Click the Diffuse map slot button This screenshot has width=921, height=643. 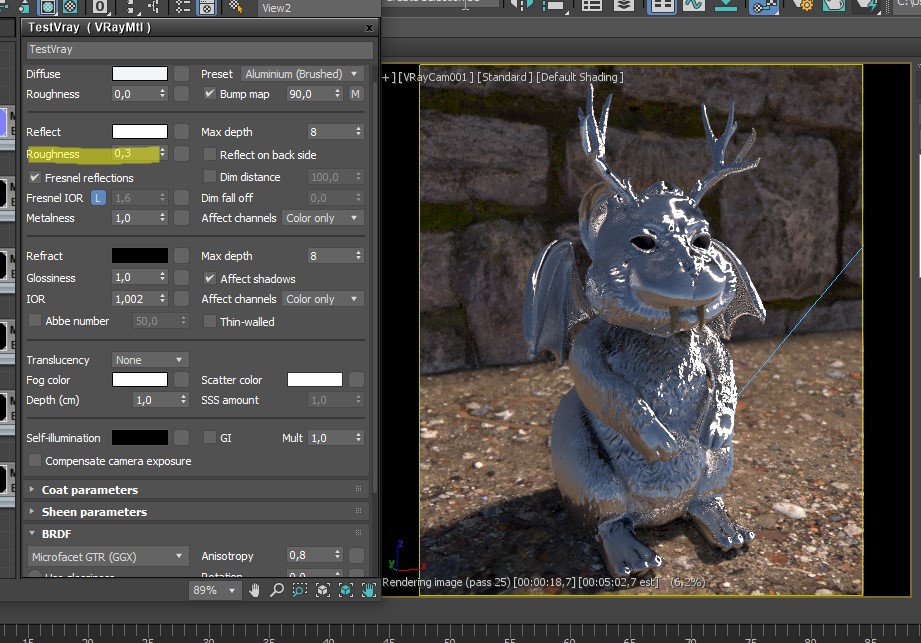click(x=181, y=73)
